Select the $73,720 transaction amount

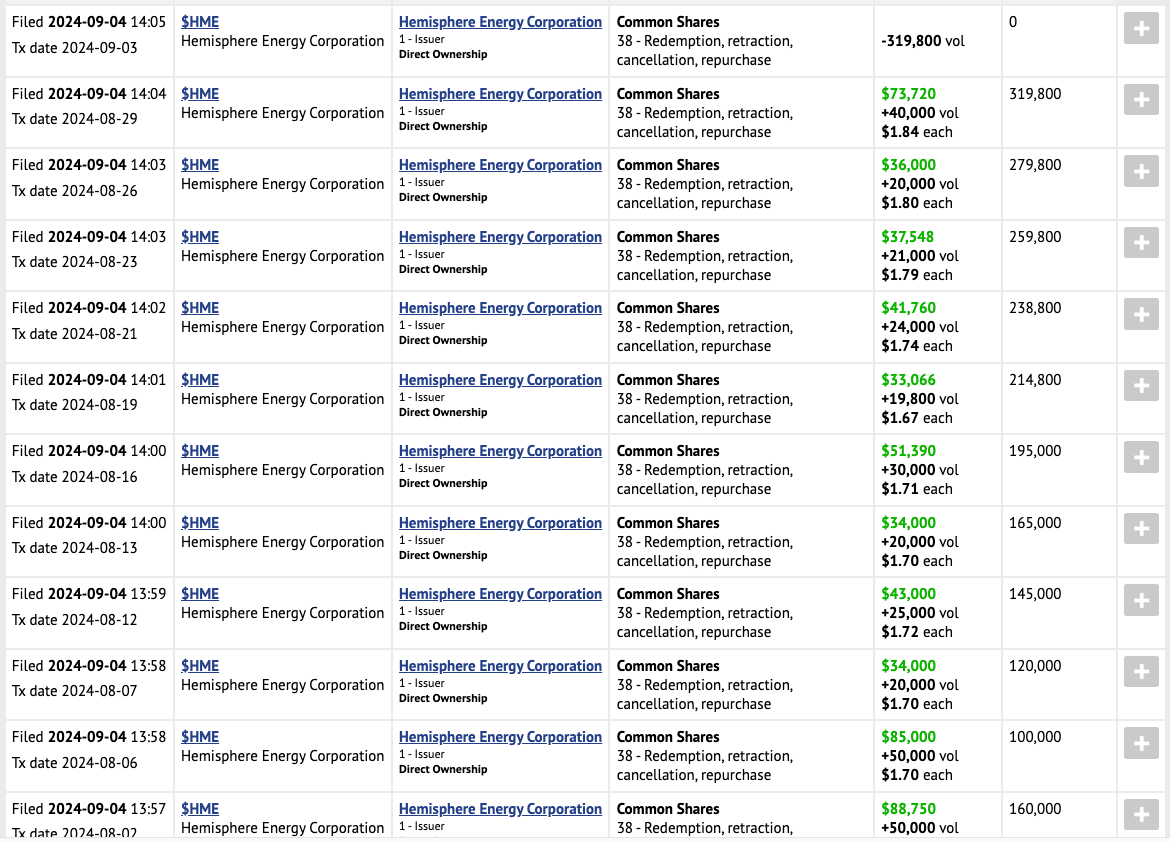[x=908, y=94]
